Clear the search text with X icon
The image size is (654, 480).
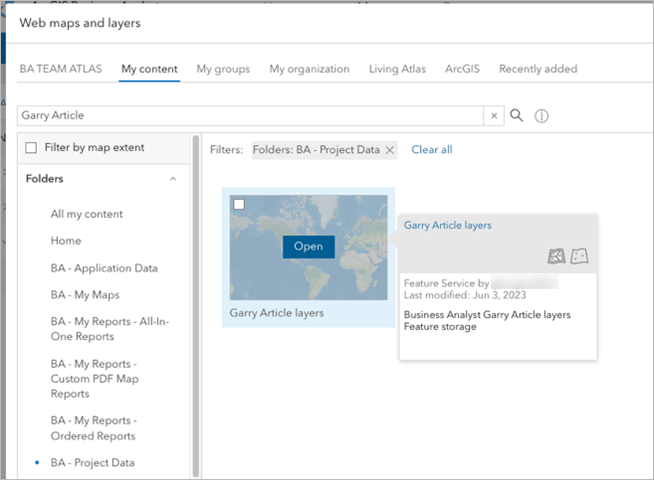pyautogui.click(x=493, y=116)
